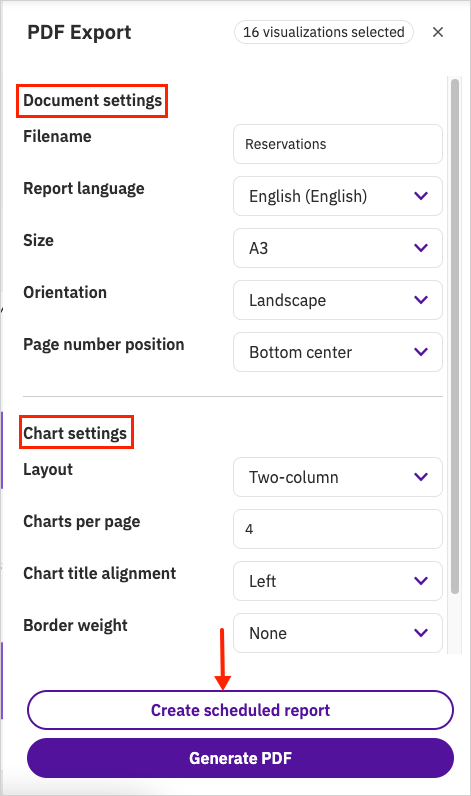Click the panel's vertical scrollbar
The height and width of the screenshot is (796, 471).
coord(455,336)
